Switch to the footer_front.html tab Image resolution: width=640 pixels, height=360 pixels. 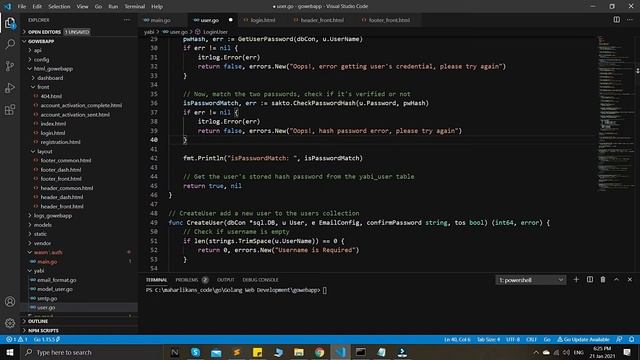point(389,20)
